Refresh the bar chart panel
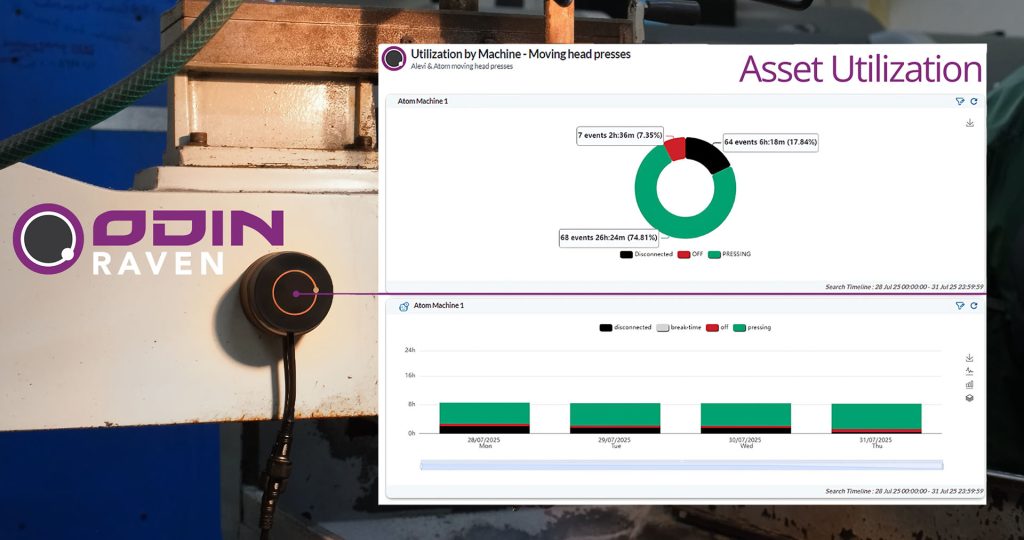 [x=973, y=305]
